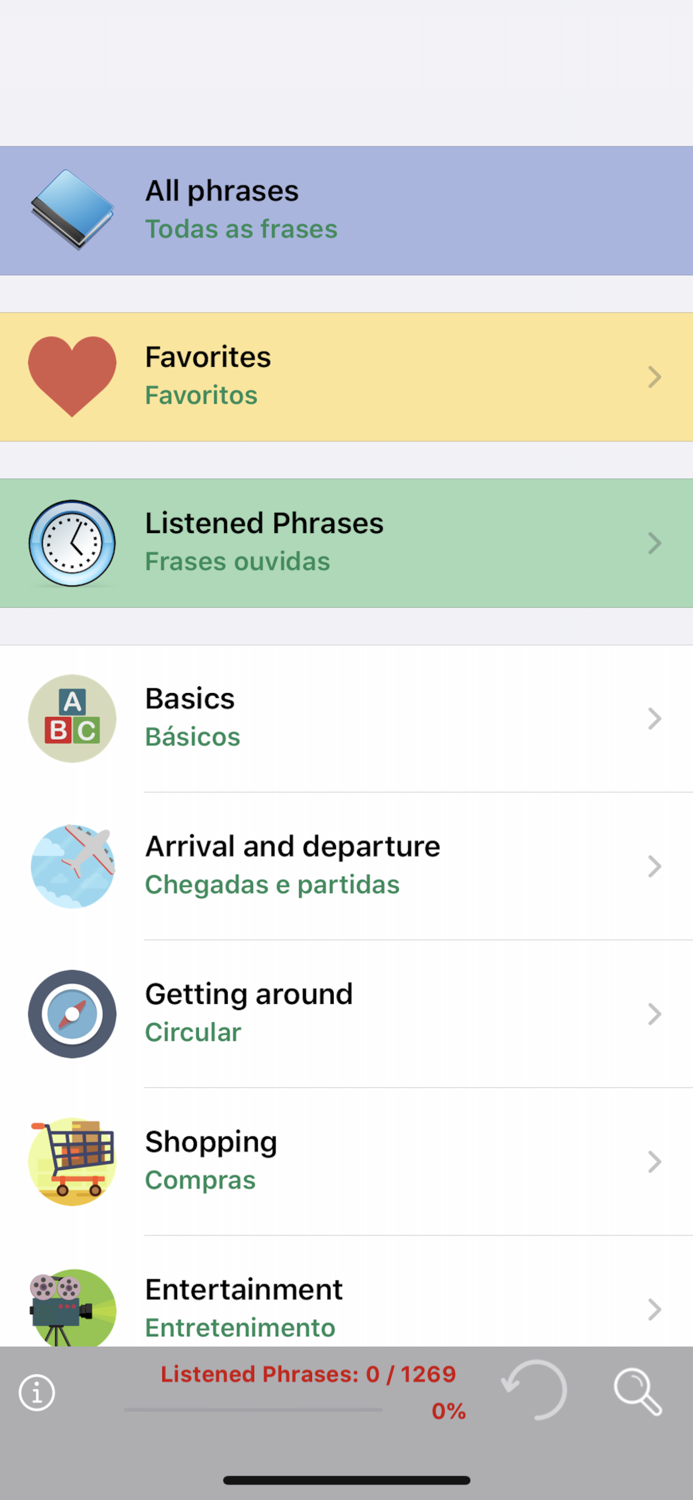
Task: Click the reset arrow icon in bottom bar
Action: click(534, 1391)
